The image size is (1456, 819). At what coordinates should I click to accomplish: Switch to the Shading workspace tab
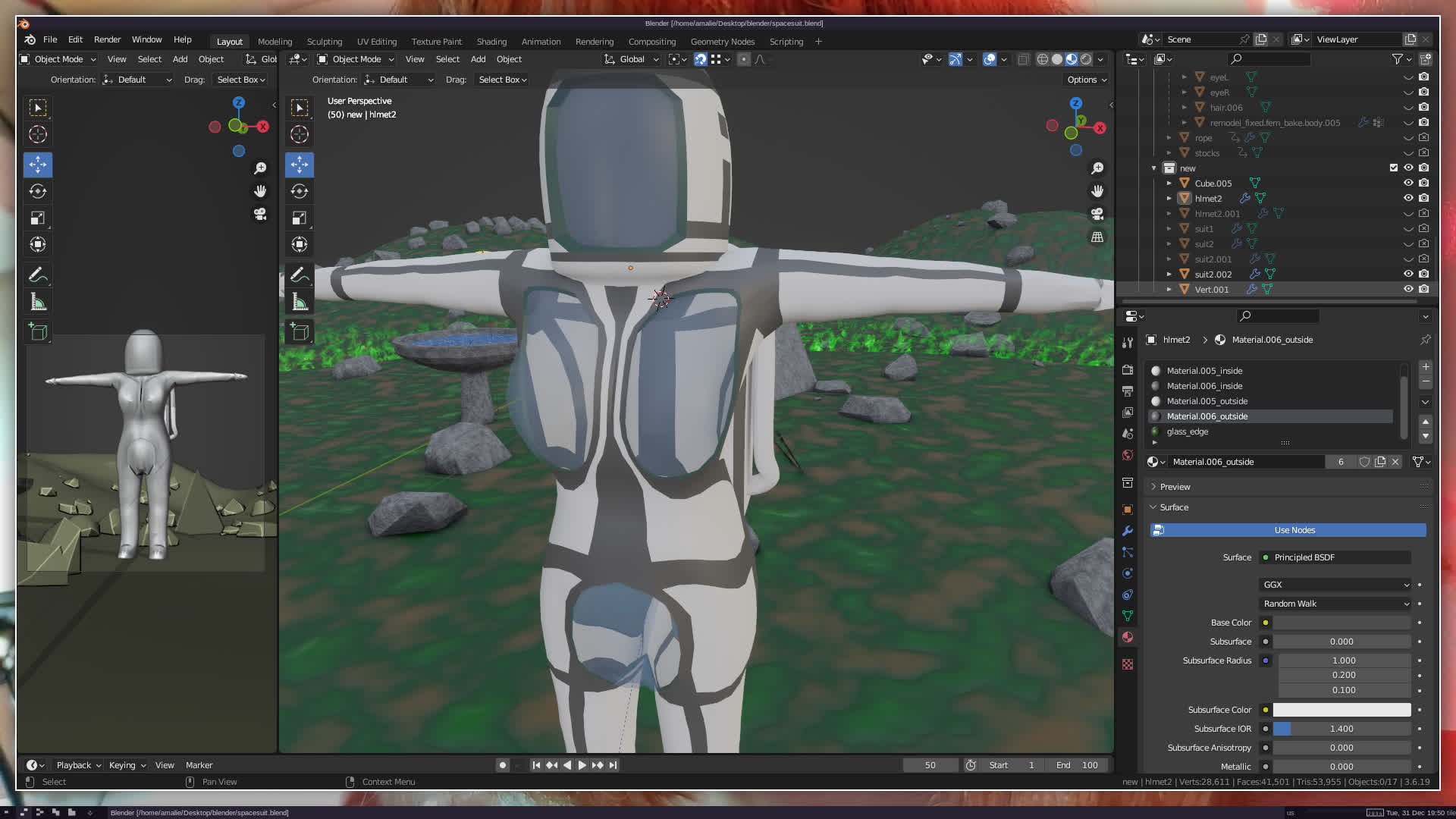(491, 42)
